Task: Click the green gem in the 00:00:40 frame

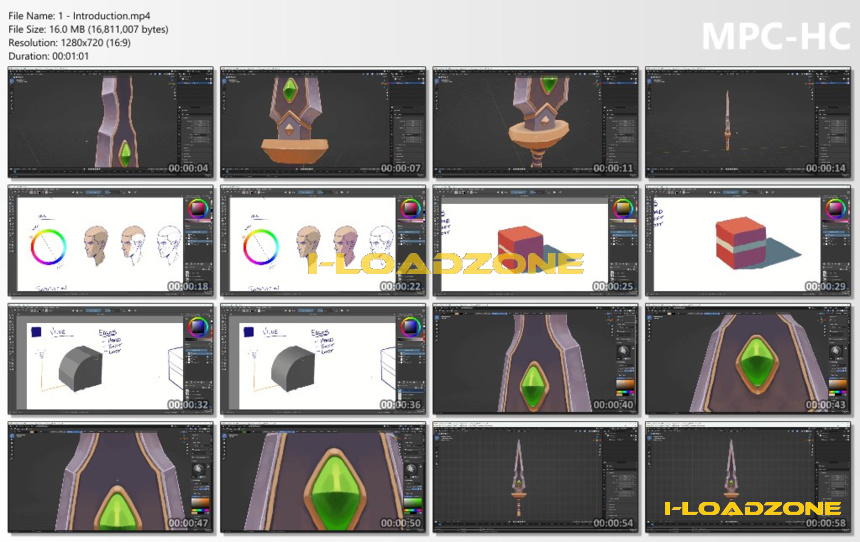Action: 533,386
